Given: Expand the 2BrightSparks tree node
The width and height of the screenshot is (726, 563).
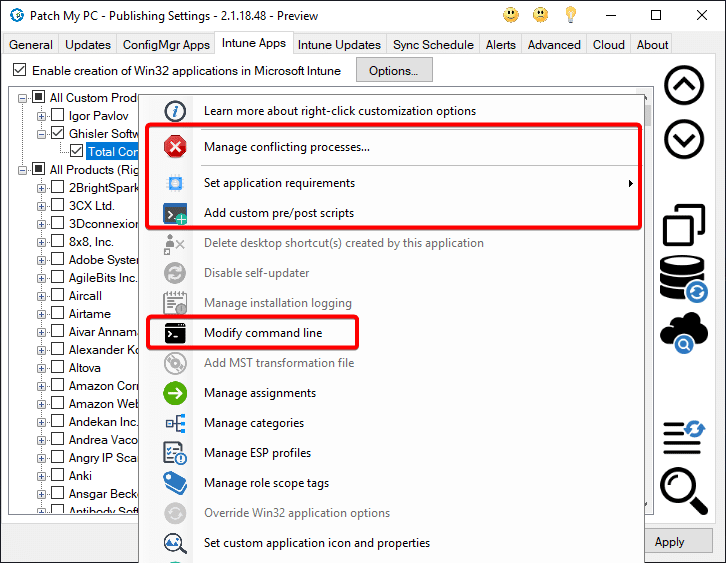Looking at the screenshot, I should click(x=42, y=188).
